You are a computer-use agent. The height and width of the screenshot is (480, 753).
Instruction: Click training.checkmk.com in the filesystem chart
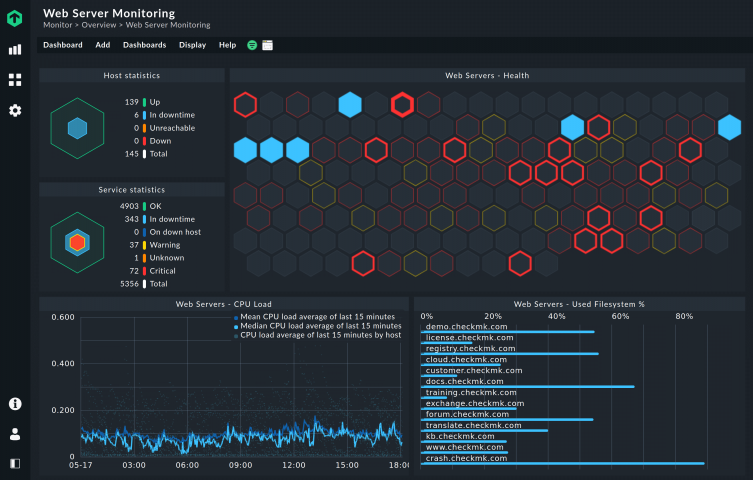(x=471, y=393)
